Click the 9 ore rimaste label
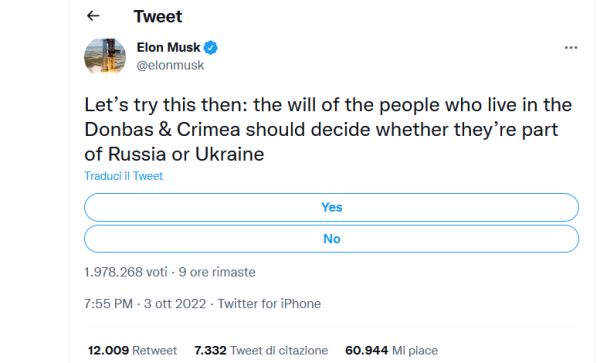Screen dimensions: 600x363 (217, 272)
